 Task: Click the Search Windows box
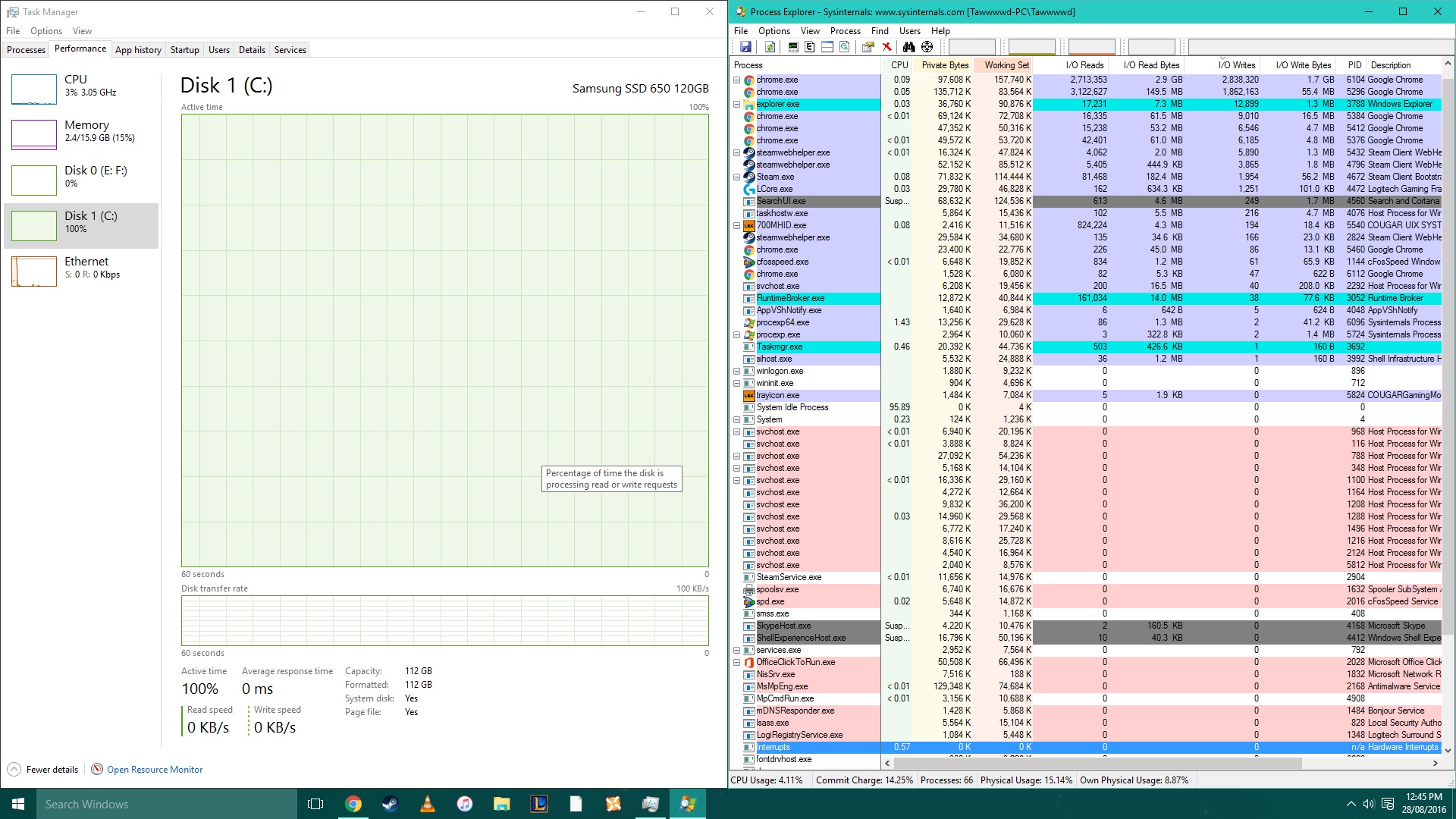click(167, 804)
